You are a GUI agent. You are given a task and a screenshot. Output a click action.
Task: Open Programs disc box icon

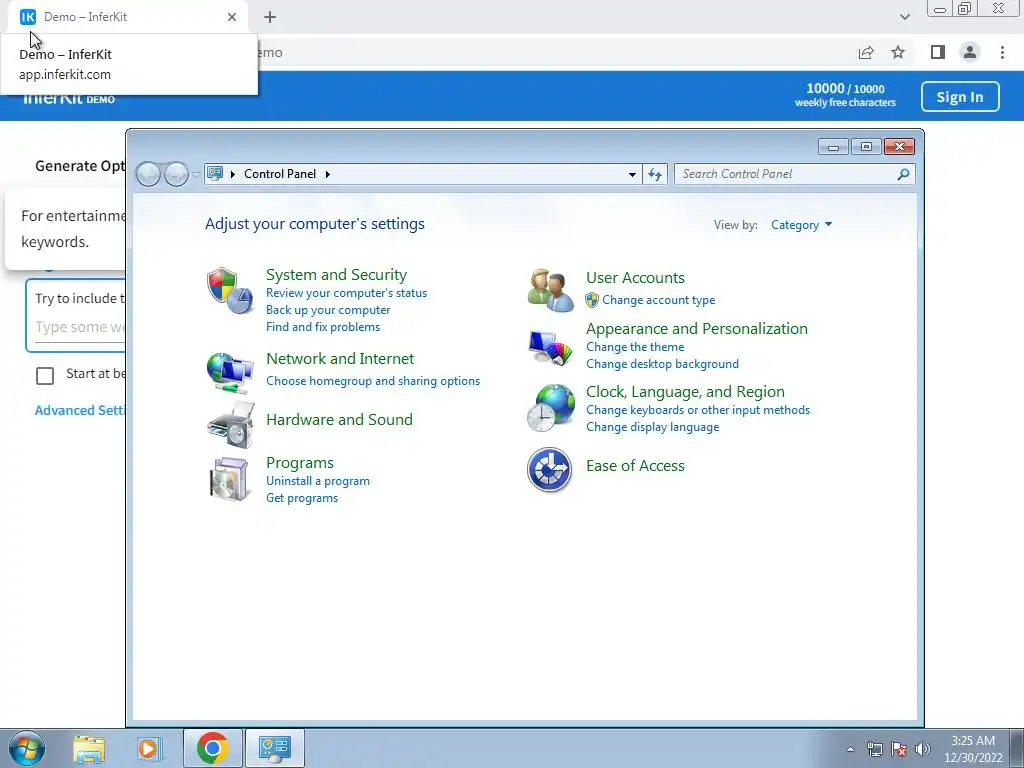pos(230,479)
